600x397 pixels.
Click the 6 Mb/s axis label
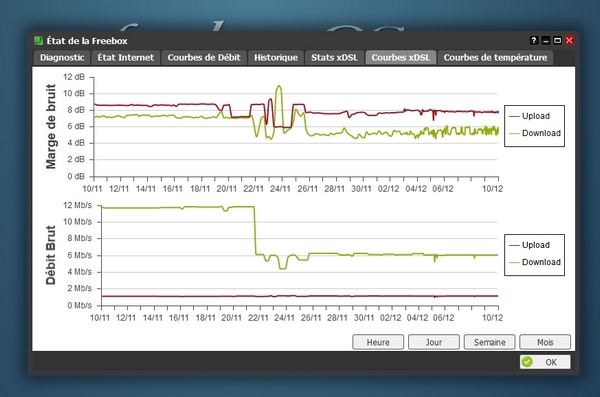(80, 255)
